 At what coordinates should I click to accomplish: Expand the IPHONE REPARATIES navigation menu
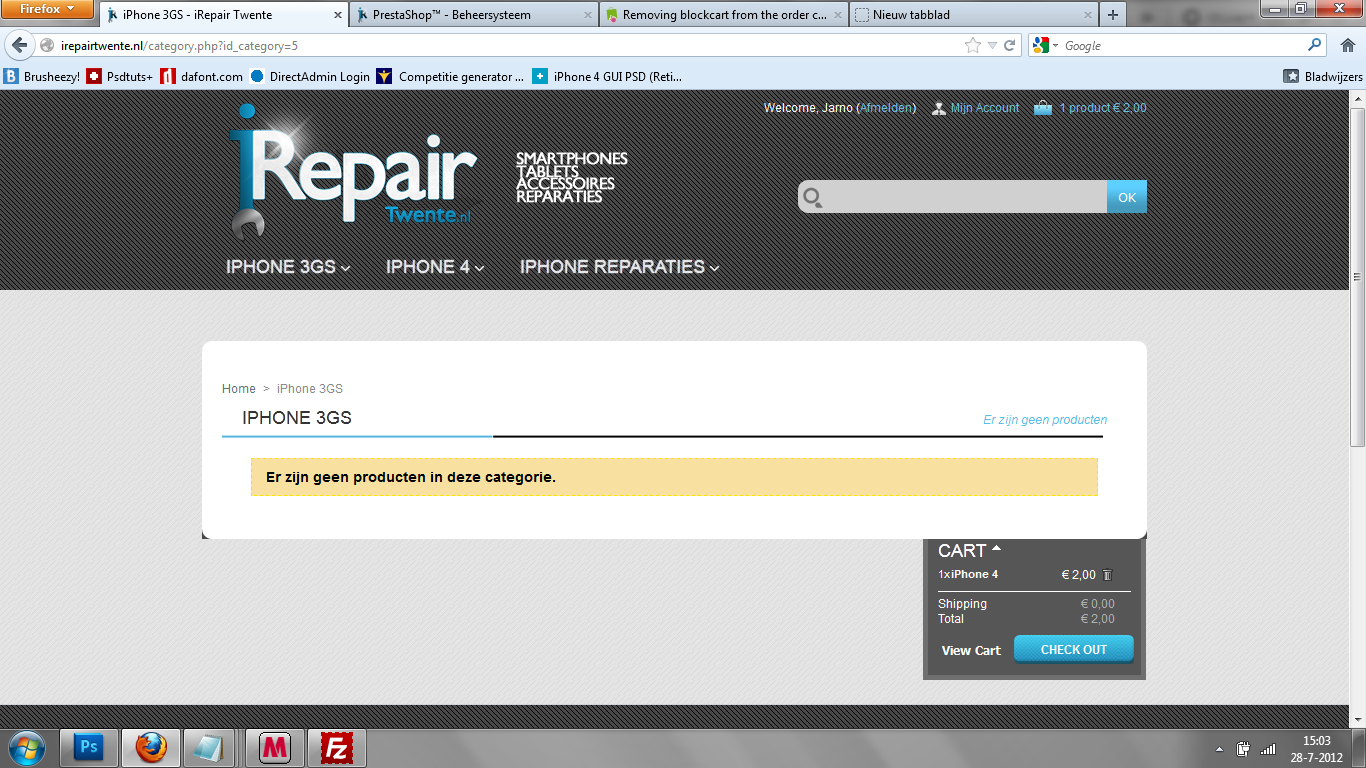(x=619, y=267)
